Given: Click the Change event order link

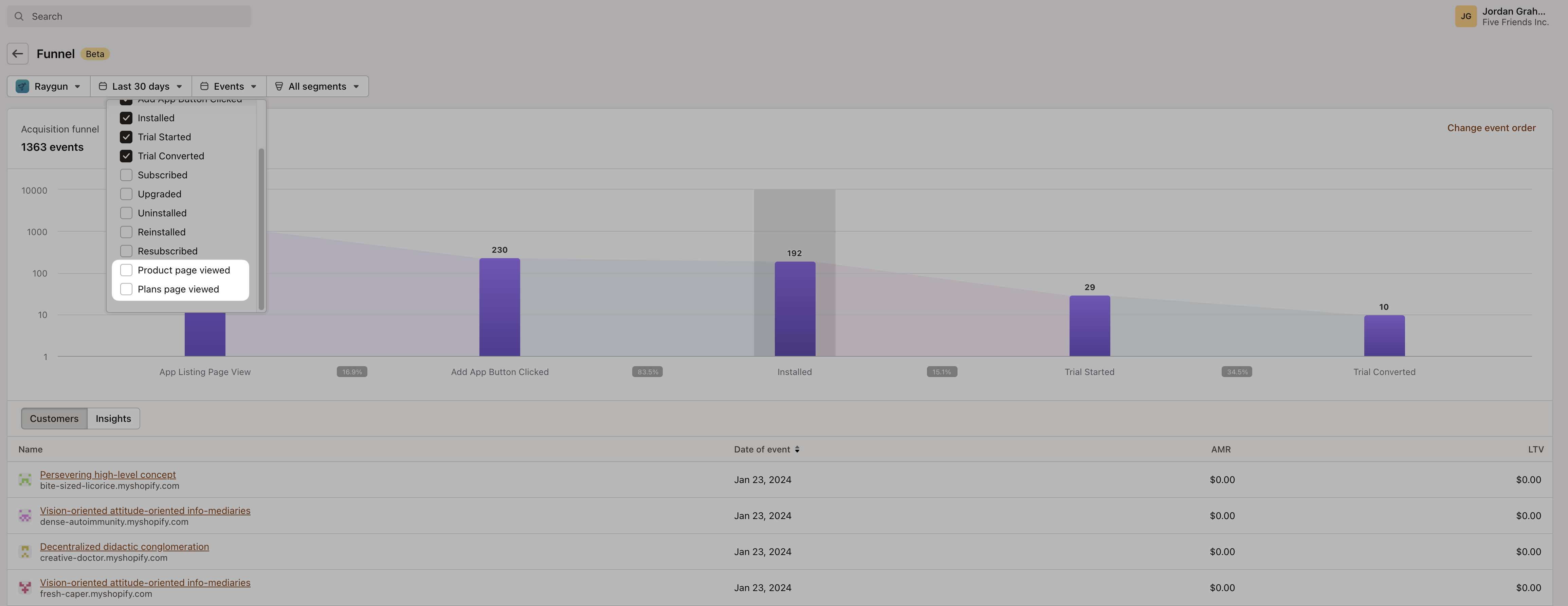Looking at the screenshot, I should coord(1491,128).
